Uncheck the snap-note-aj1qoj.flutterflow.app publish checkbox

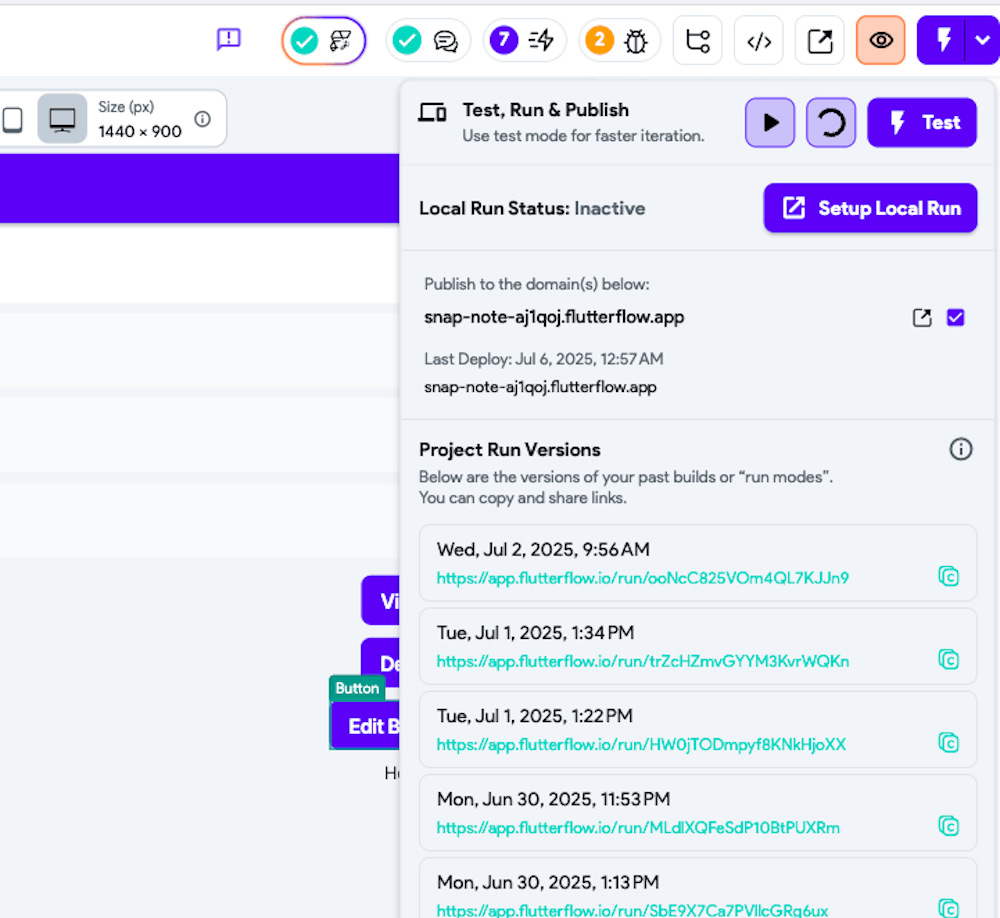tap(955, 317)
